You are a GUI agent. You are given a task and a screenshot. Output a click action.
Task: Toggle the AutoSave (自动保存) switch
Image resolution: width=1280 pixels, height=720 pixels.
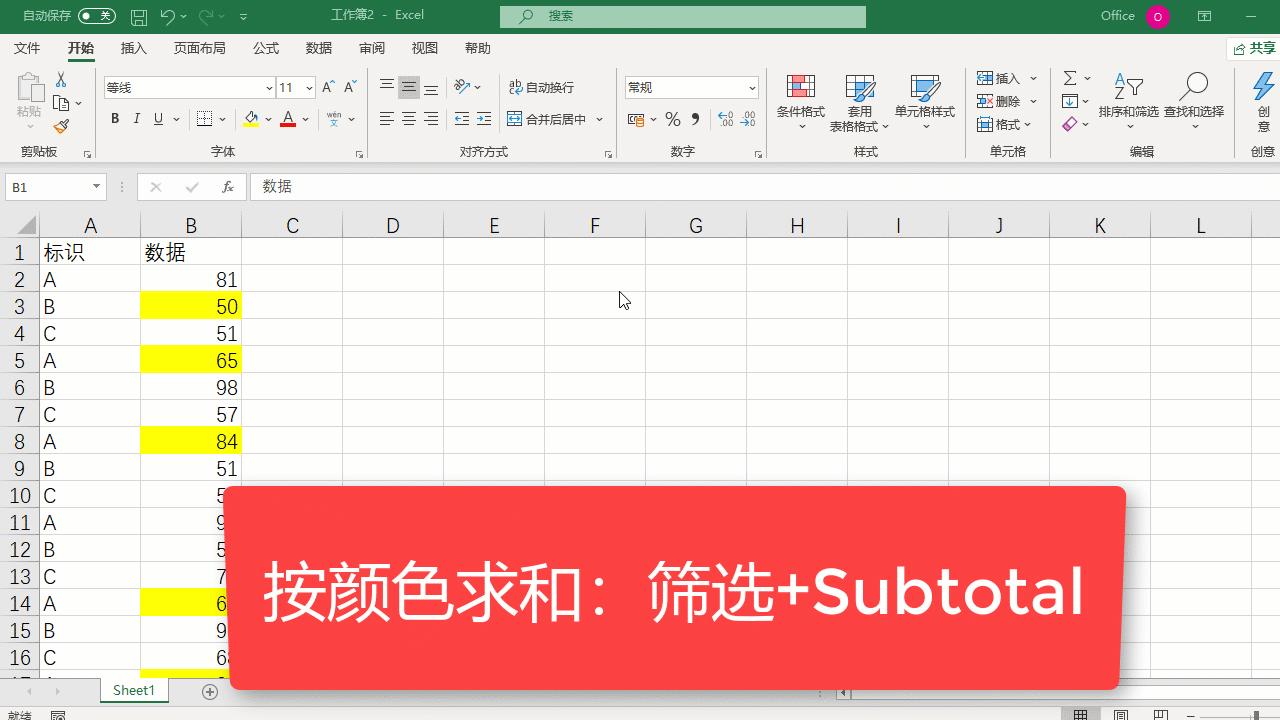[97, 16]
